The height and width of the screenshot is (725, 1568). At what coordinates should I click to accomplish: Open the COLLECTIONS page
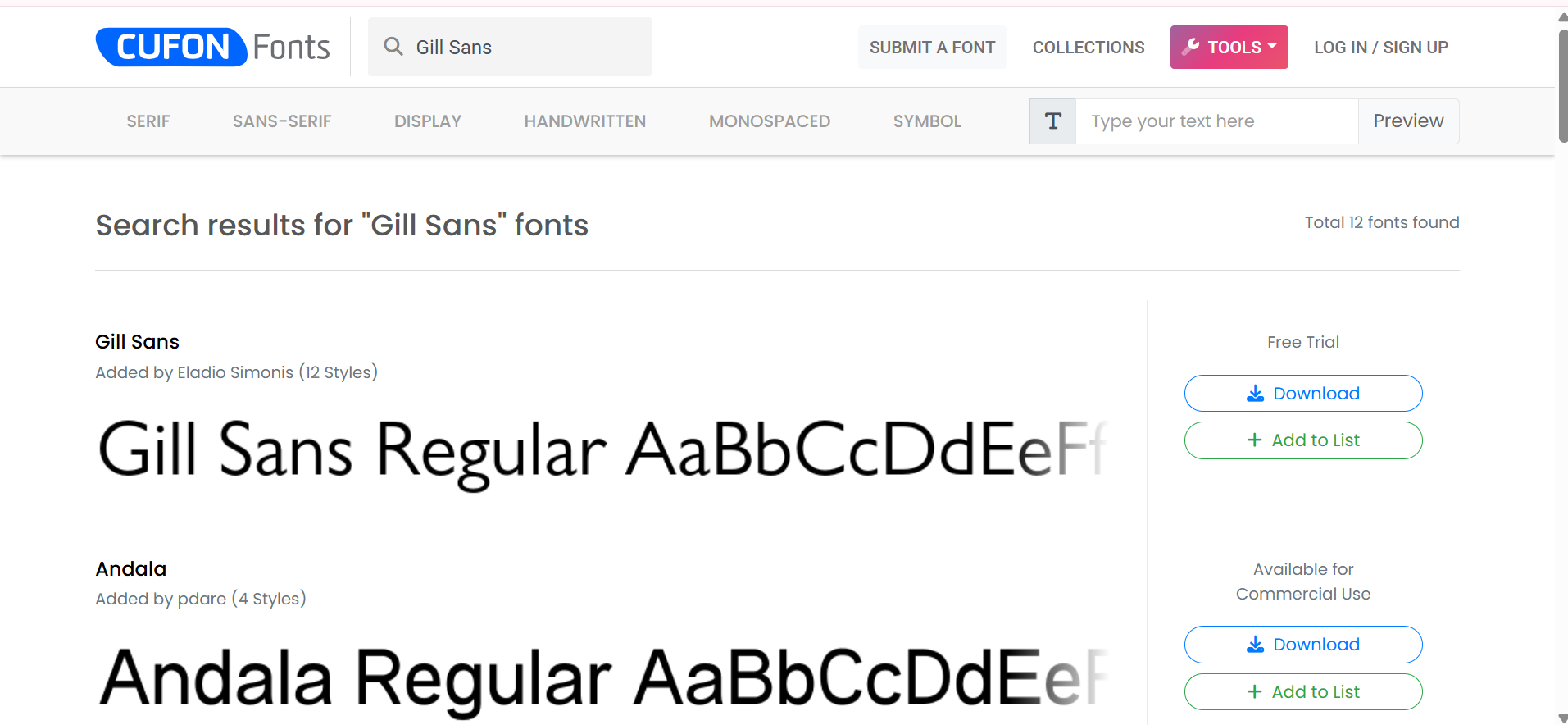click(x=1089, y=47)
